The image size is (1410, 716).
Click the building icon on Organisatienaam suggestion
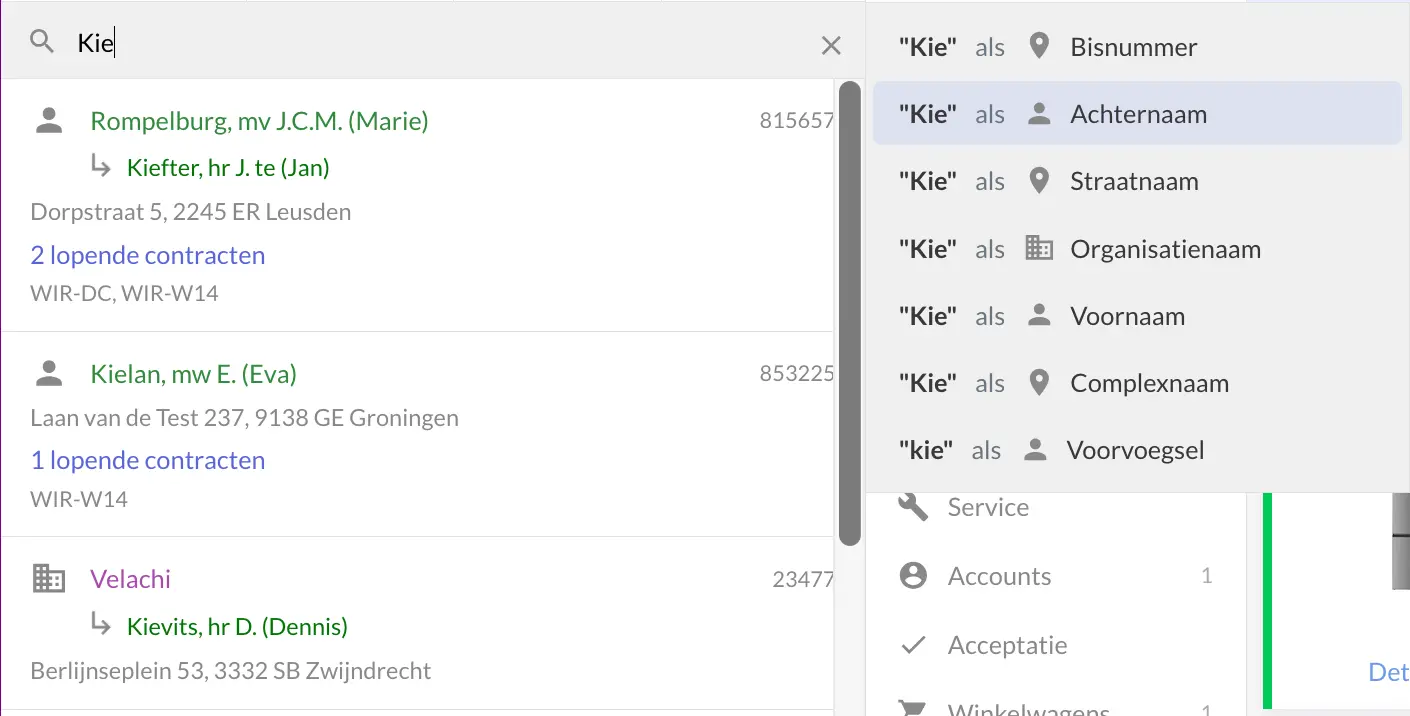click(x=1039, y=248)
